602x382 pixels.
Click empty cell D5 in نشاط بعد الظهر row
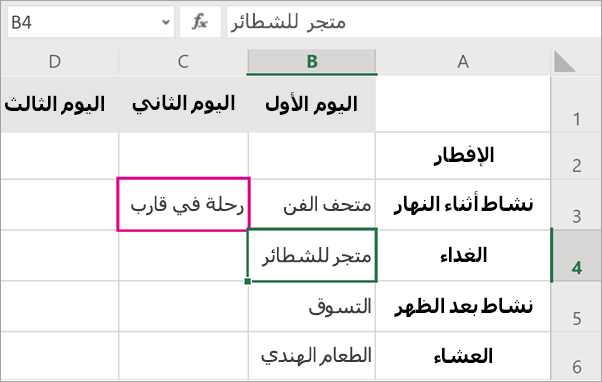60,306
